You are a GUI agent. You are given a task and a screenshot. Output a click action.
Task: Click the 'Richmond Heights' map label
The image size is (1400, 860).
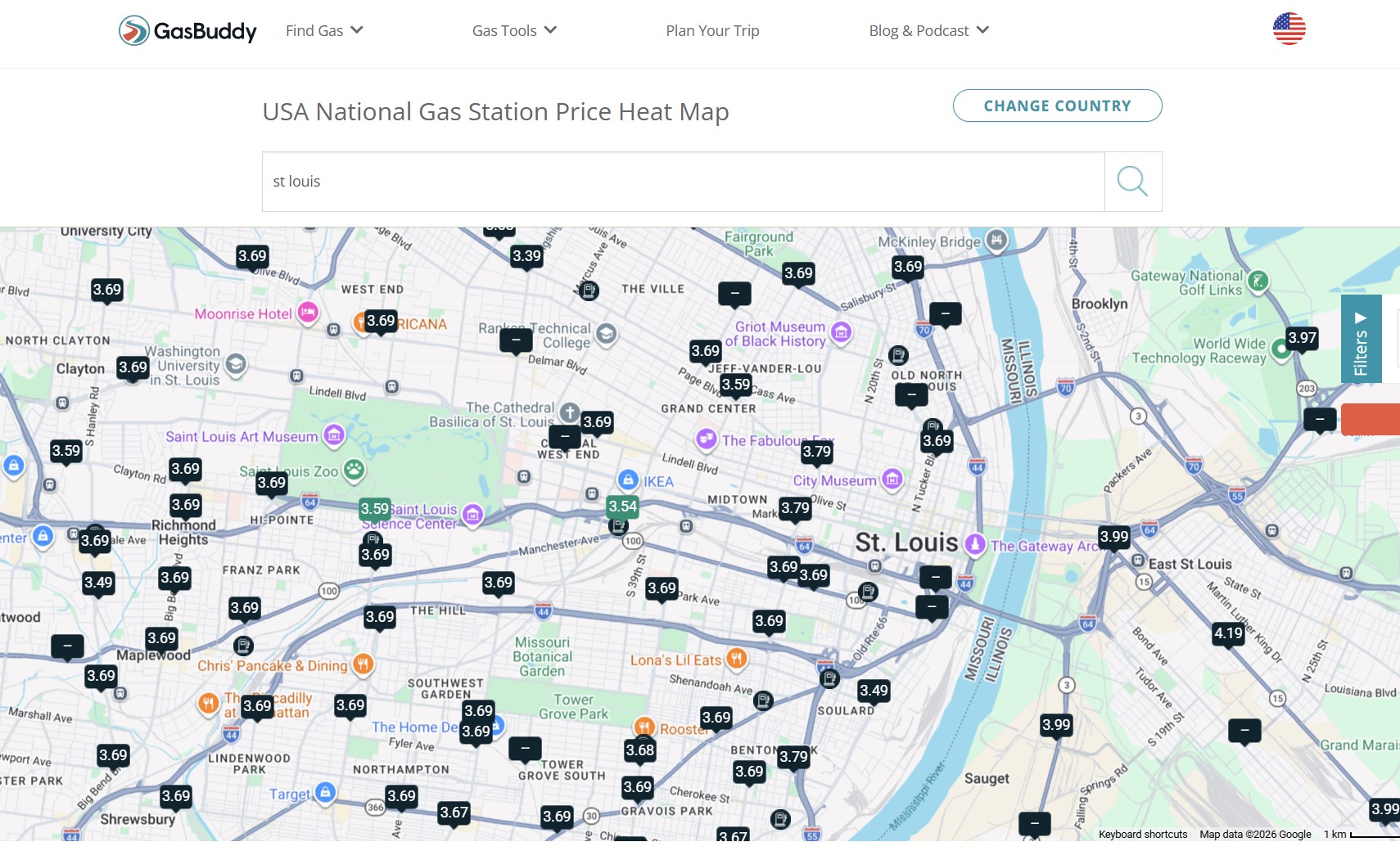click(183, 533)
